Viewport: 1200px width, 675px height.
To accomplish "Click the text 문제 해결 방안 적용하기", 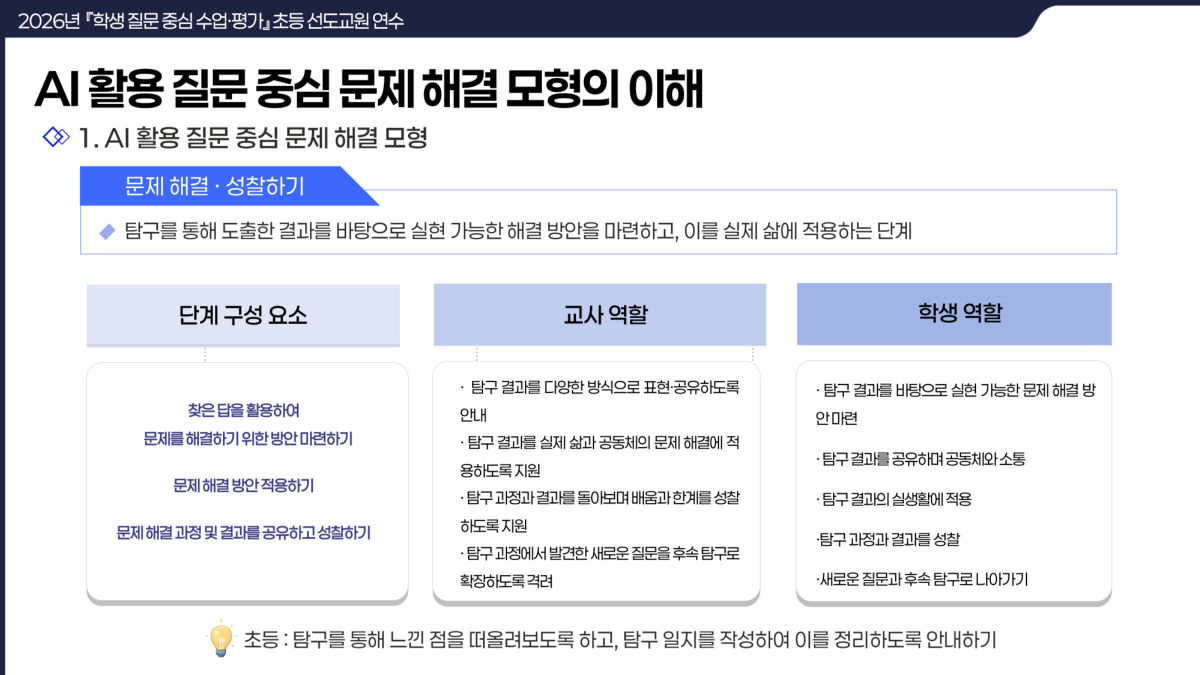I will pos(243,486).
